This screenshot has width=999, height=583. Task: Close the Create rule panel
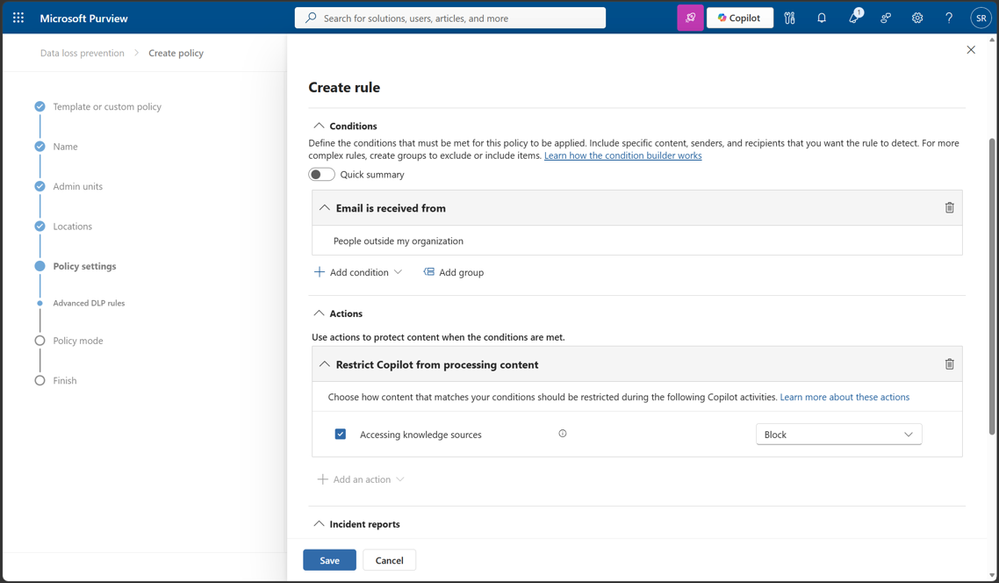(970, 50)
